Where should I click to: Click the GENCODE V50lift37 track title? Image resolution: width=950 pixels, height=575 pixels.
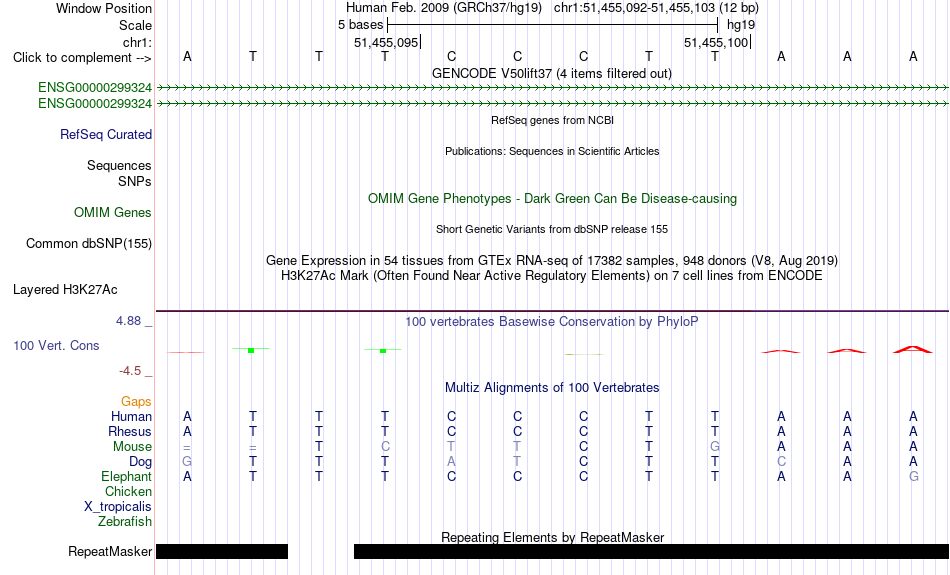click(x=551, y=73)
